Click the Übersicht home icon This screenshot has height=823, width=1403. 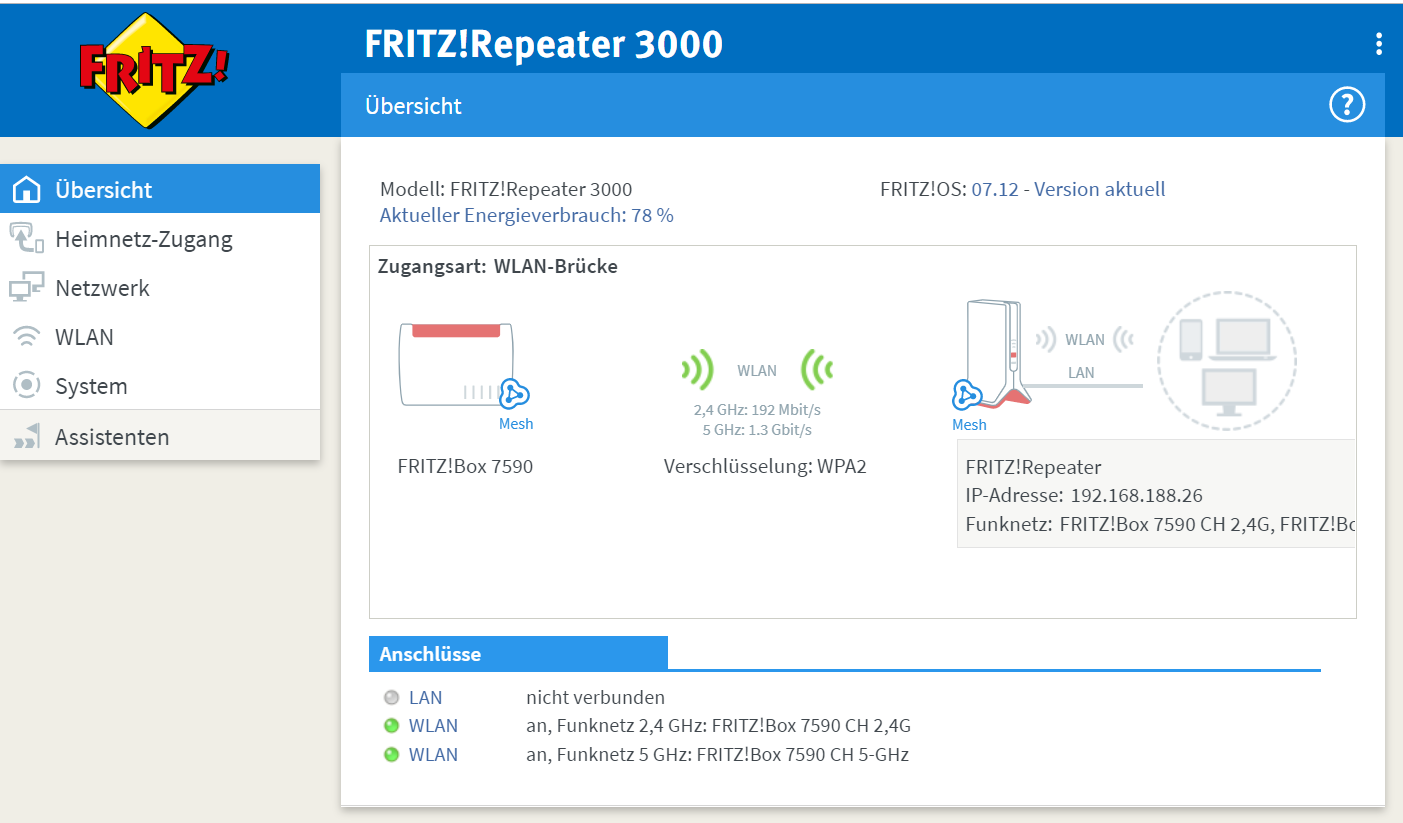(x=26, y=189)
